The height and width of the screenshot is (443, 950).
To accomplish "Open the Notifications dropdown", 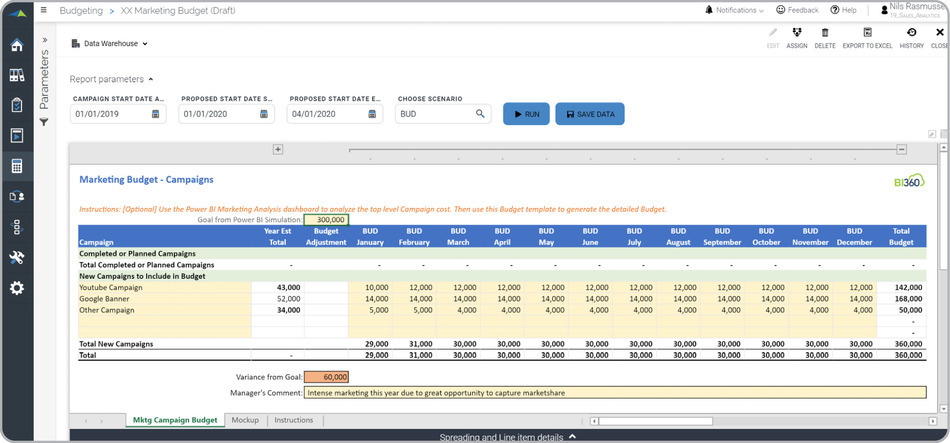I will [x=734, y=10].
